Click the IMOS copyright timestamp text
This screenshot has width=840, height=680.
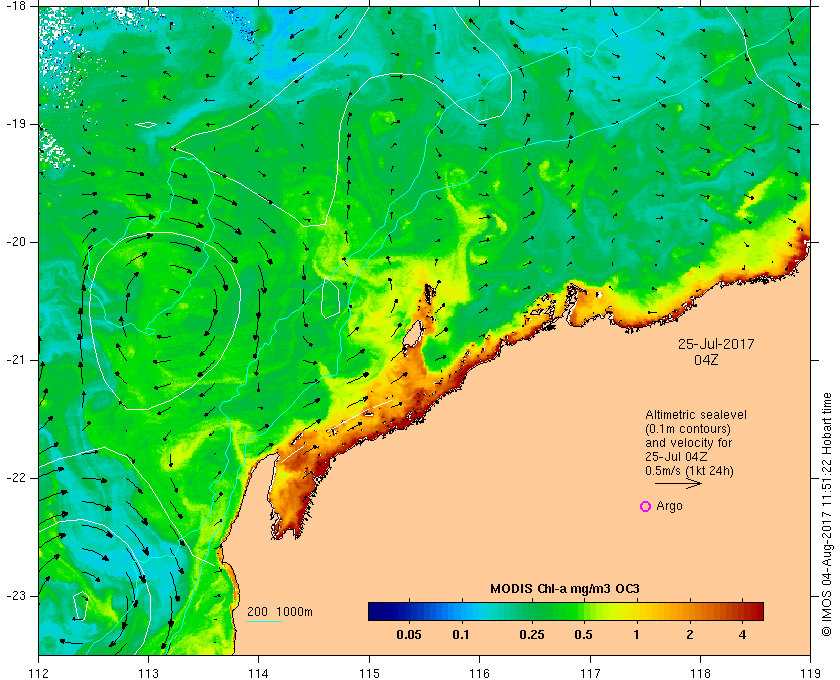pos(827,515)
